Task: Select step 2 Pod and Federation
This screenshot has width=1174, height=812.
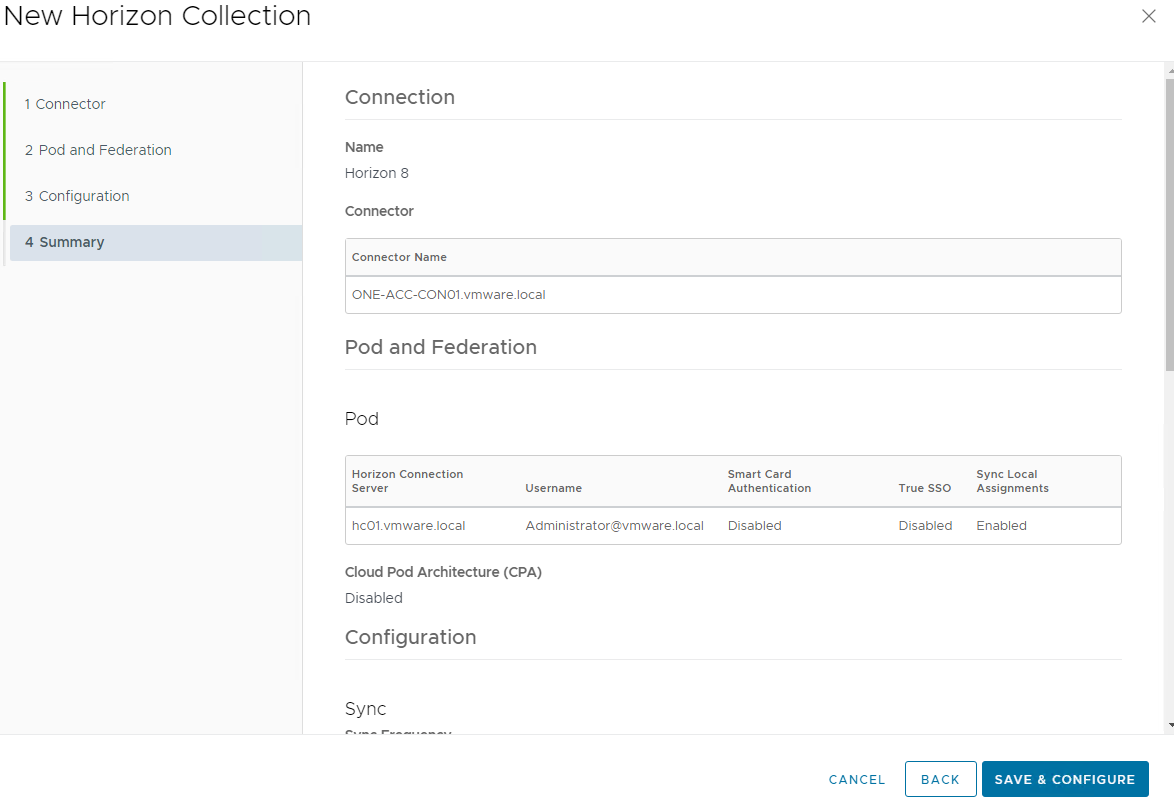Action: [x=98, y=149]
